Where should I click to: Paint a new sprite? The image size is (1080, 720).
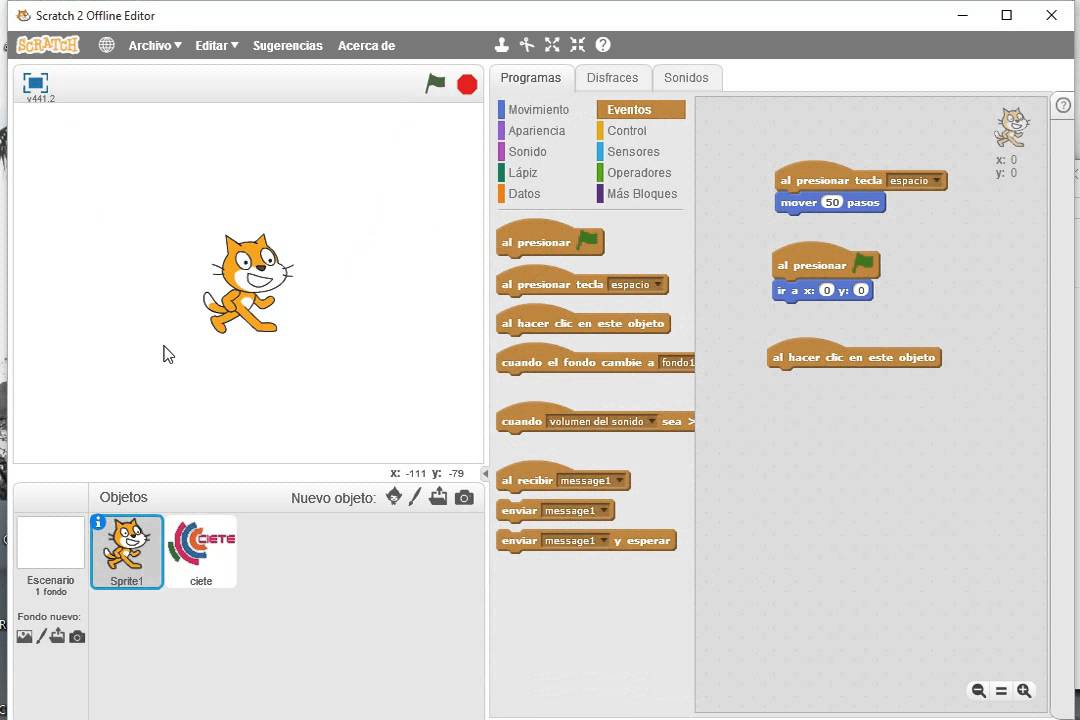point(415,497)
